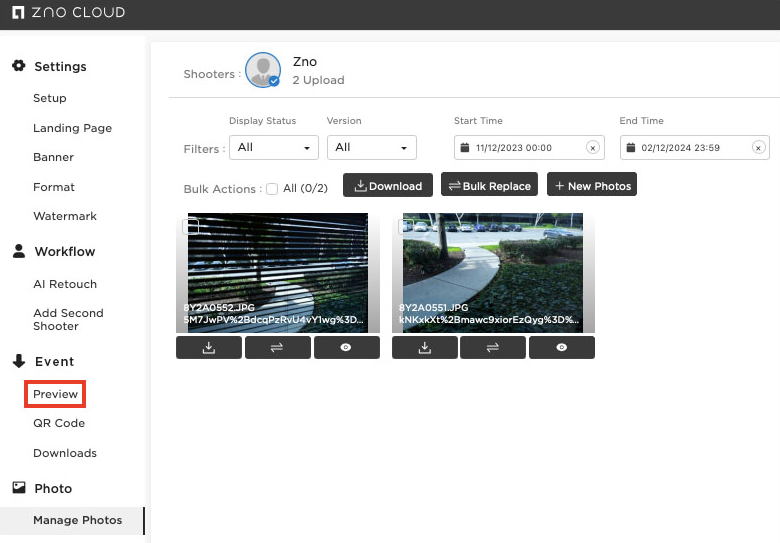780x543 pixels.
Task: Clear the End Time value with x icon
Action: pyautogui.click(x=758, y=148)
